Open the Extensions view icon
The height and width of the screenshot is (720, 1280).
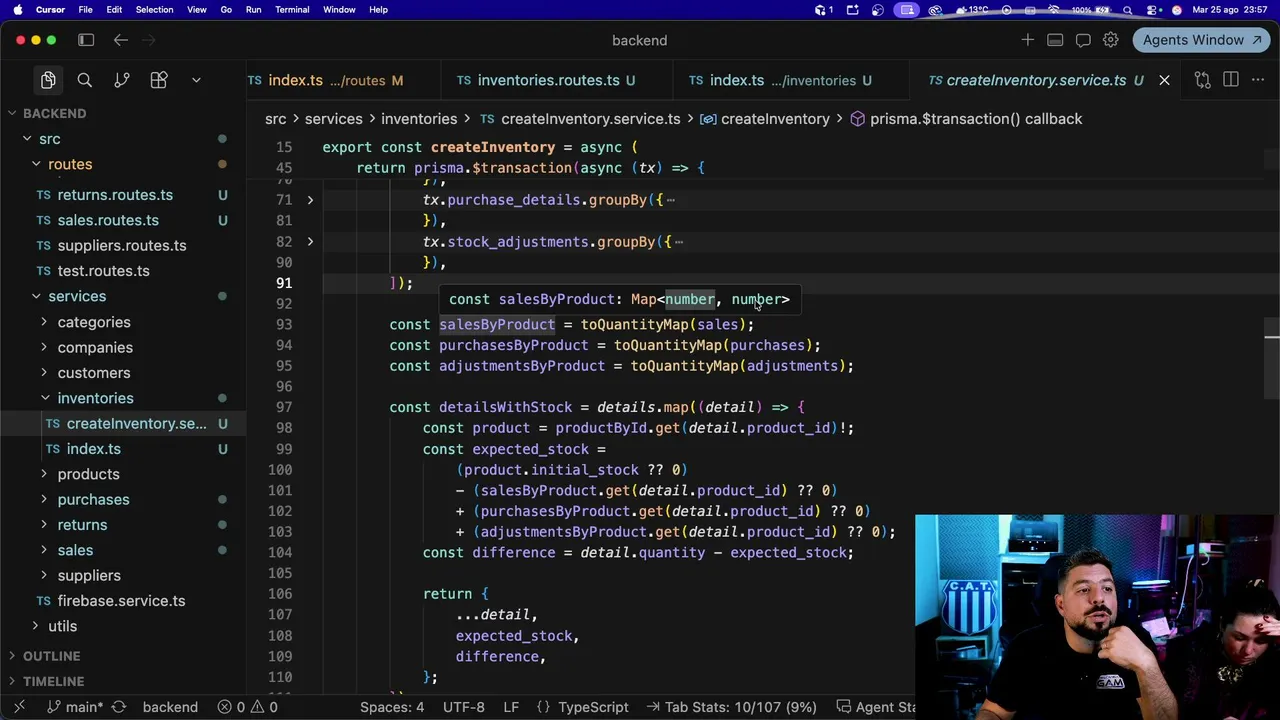pyautogui.click(x=159, y=80)
